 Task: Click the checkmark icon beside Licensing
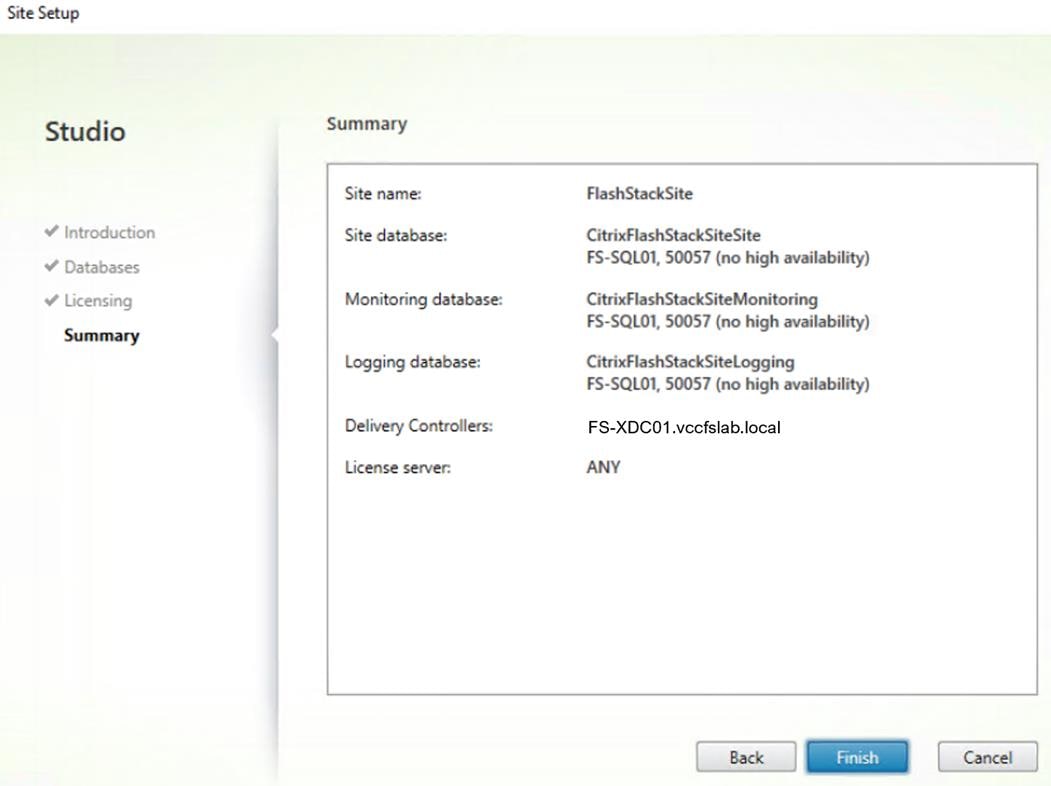click(52, 300)
